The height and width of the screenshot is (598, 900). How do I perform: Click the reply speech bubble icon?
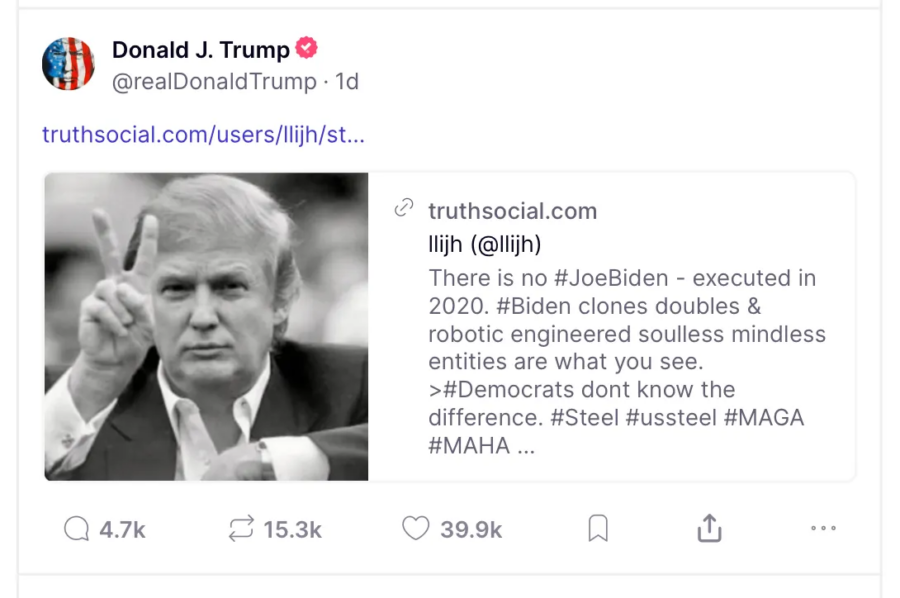pos(76,529)
